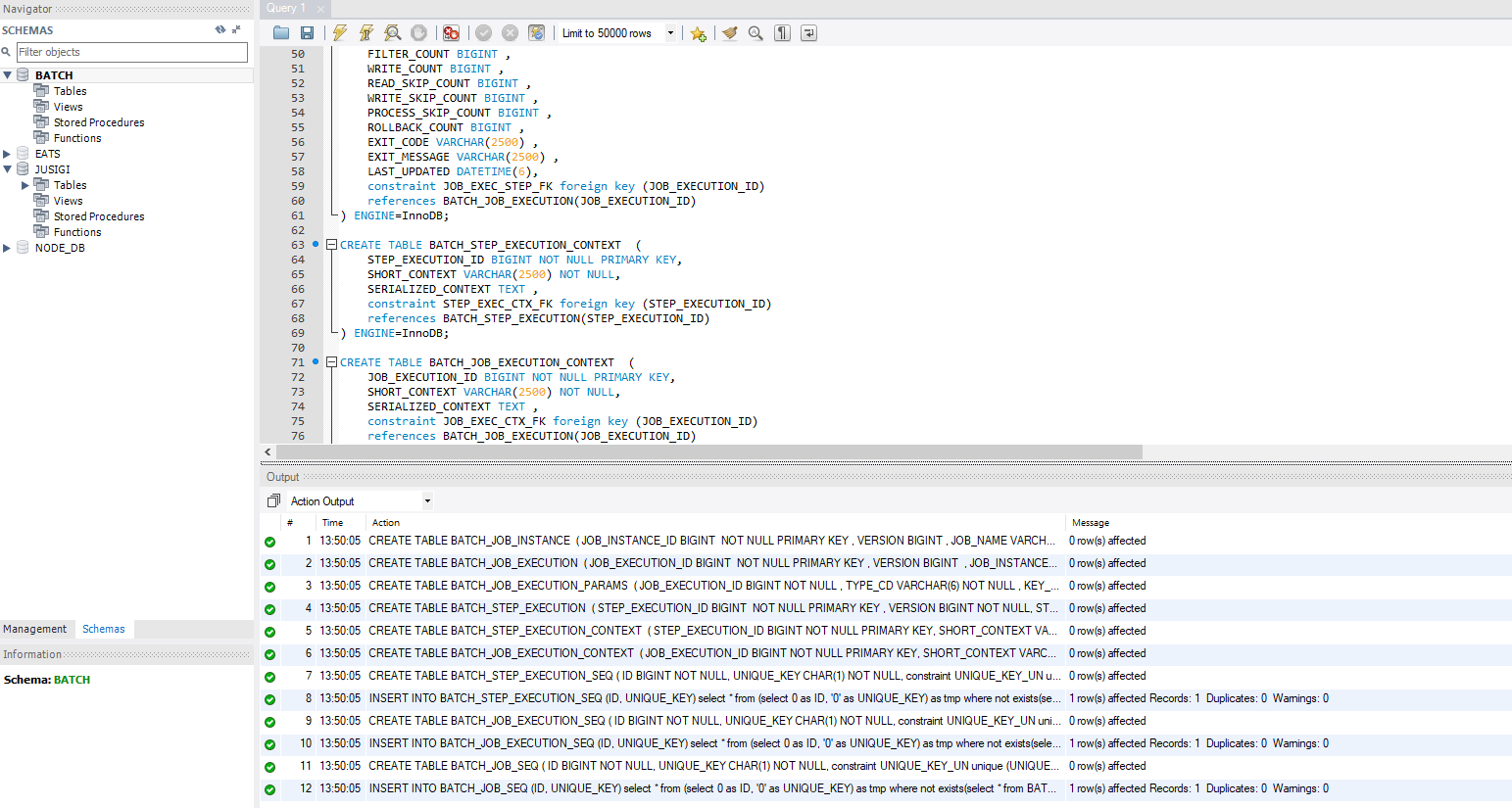Stop query execution with the hand icon
The height and width of the screenshot is (808, 1512).
418,33
